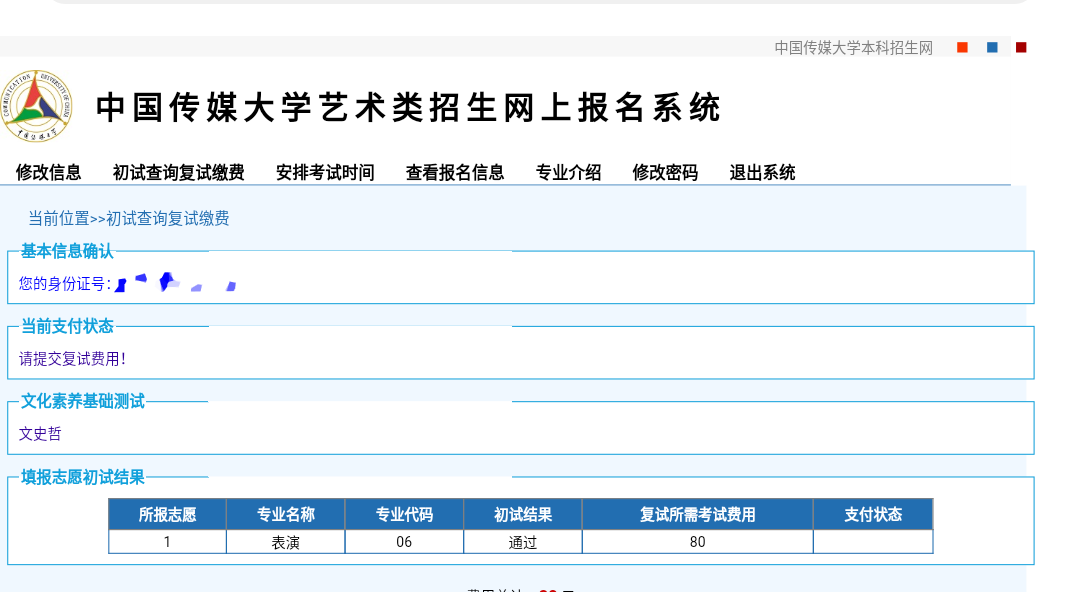Select the dark red theme color square
The width and height of the screenshot is (1080, 592).
(x=1021, y=48)
